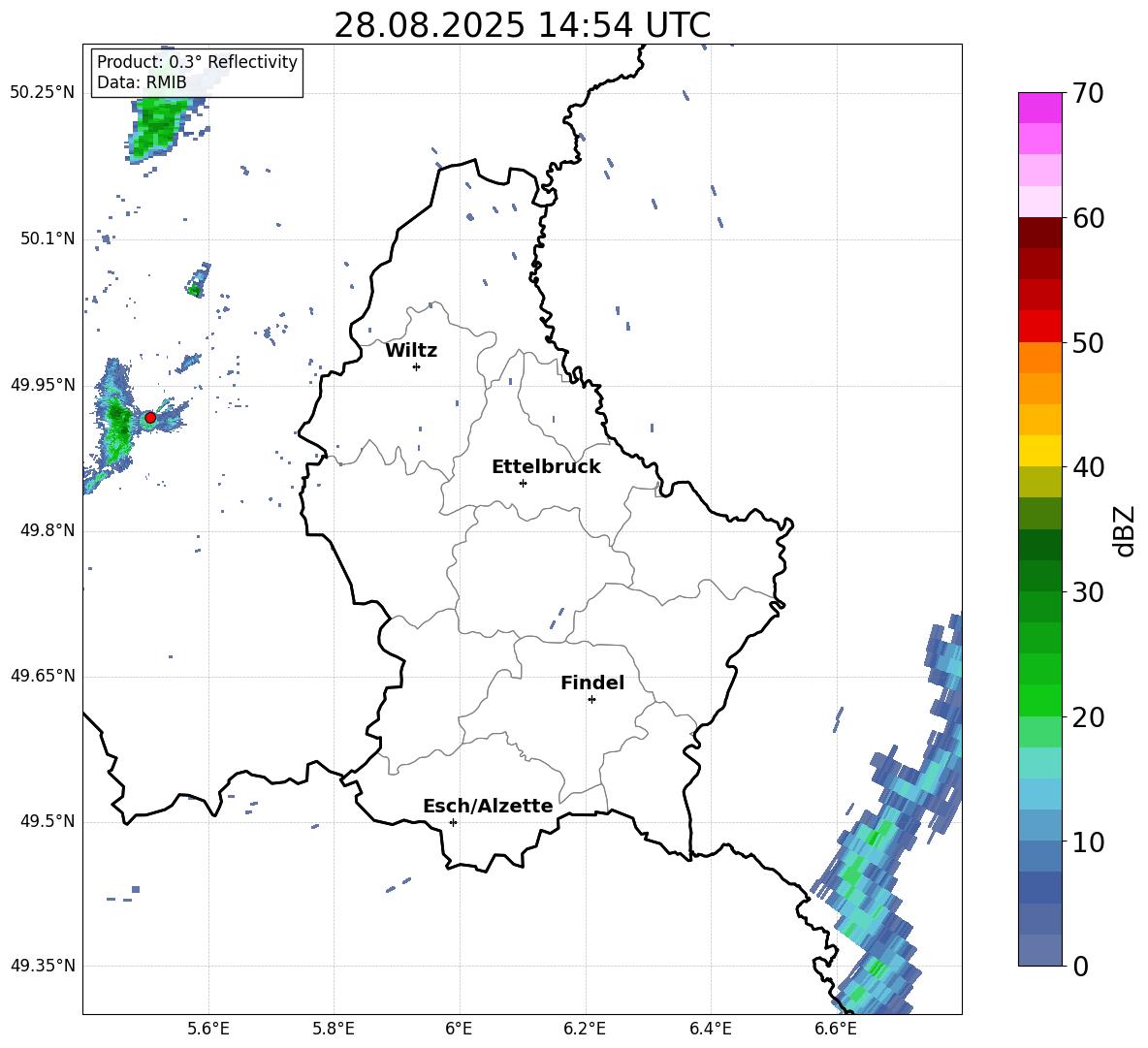Click the 6.2°E longitude label
The image size is (1148, 1048).
click(585, 1029)
